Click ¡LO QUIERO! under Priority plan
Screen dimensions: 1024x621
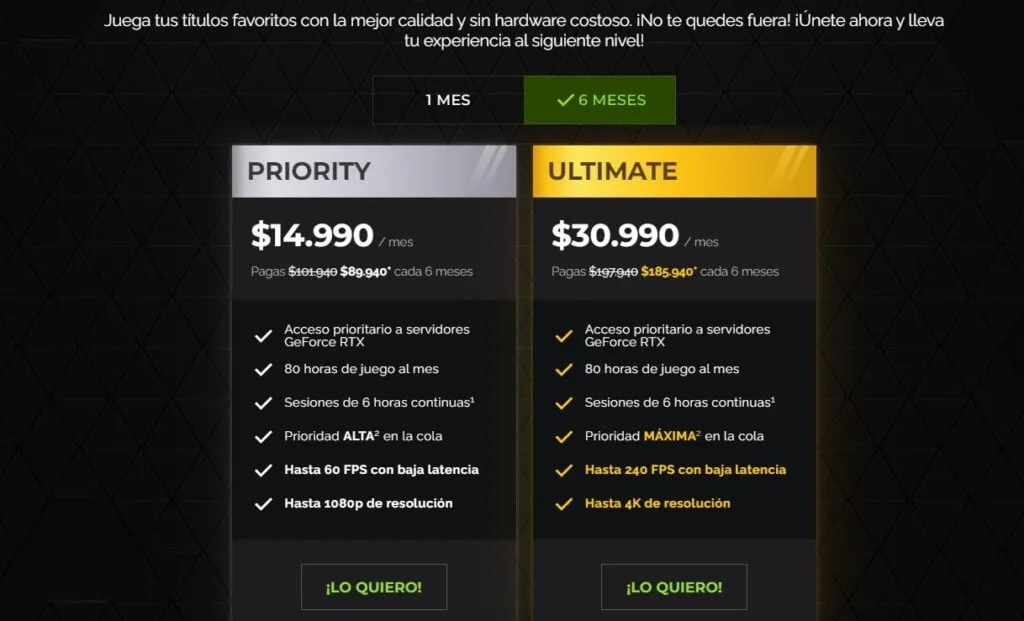[374, 587]
